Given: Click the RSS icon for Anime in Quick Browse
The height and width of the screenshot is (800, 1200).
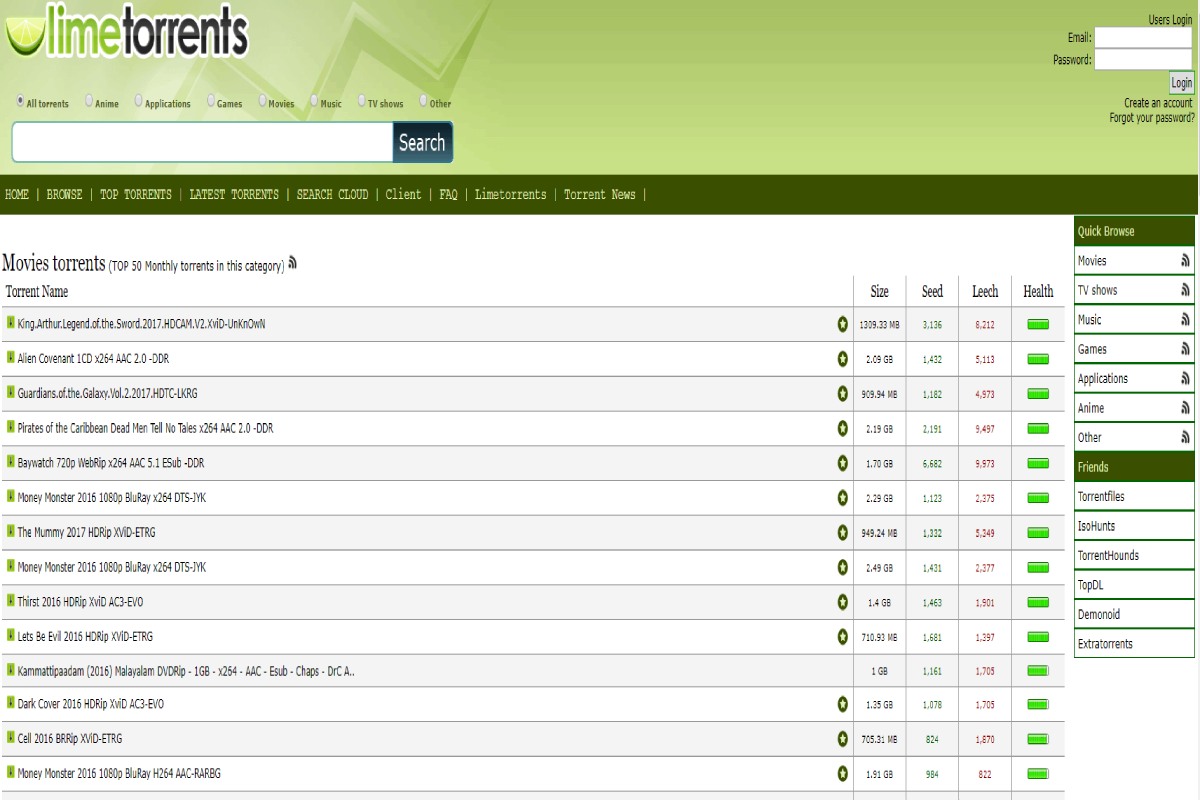Looking at the screenshot, I should [1185, 408].
